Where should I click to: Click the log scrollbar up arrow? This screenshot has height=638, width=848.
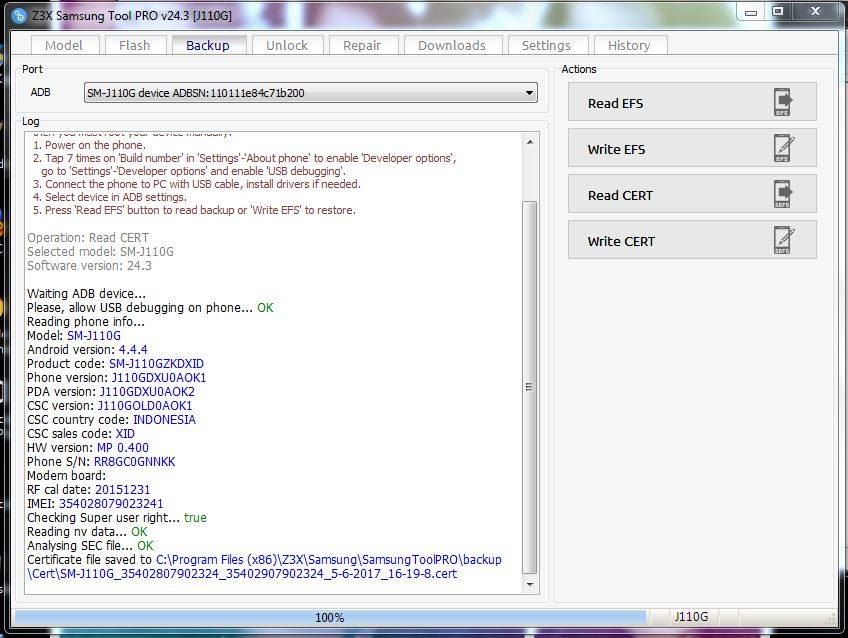pos(530,142)
